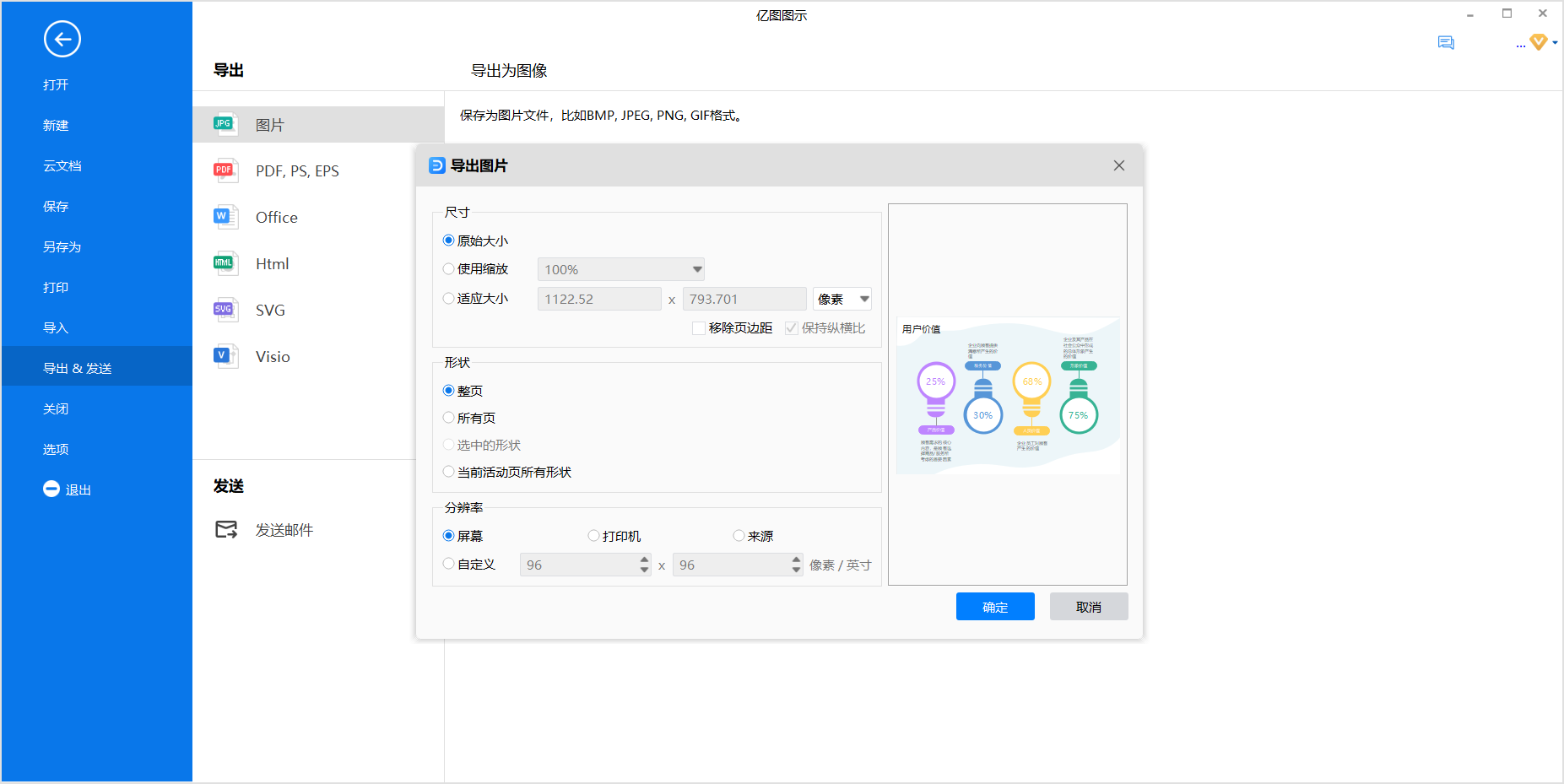
Task: Click the width field 1122.52
Action: coord(599,299)
